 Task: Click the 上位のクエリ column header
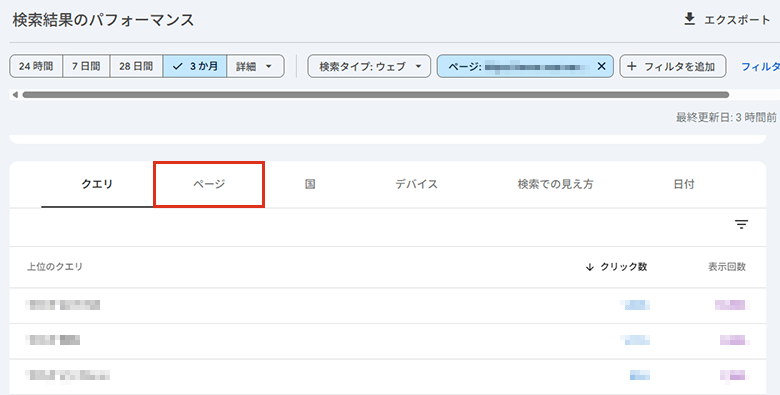pyautogui.click(x=55, y=267)
